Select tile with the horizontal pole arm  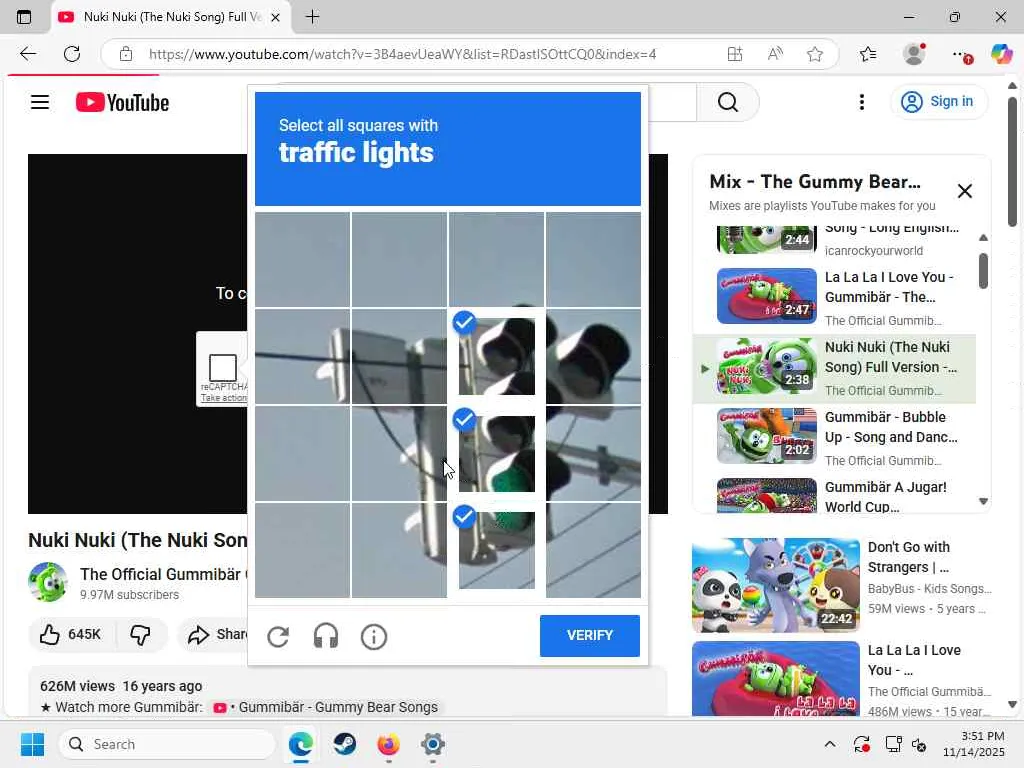[x=593, y=453]
